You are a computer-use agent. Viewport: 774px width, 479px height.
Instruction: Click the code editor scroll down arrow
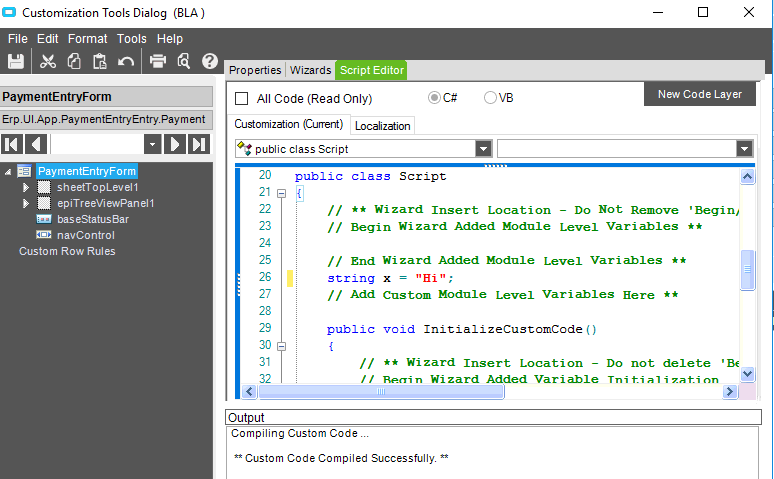click(x=747, y=374)
